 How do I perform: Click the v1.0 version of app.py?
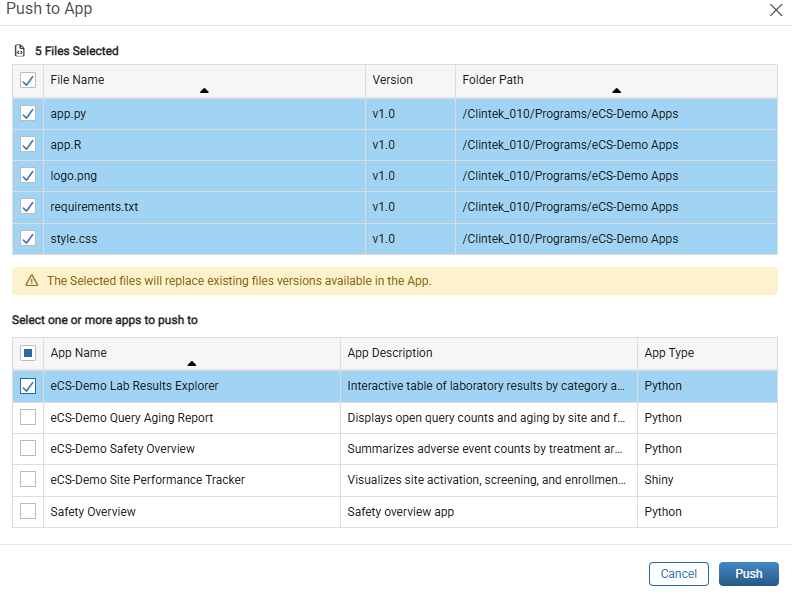point(383,114)
